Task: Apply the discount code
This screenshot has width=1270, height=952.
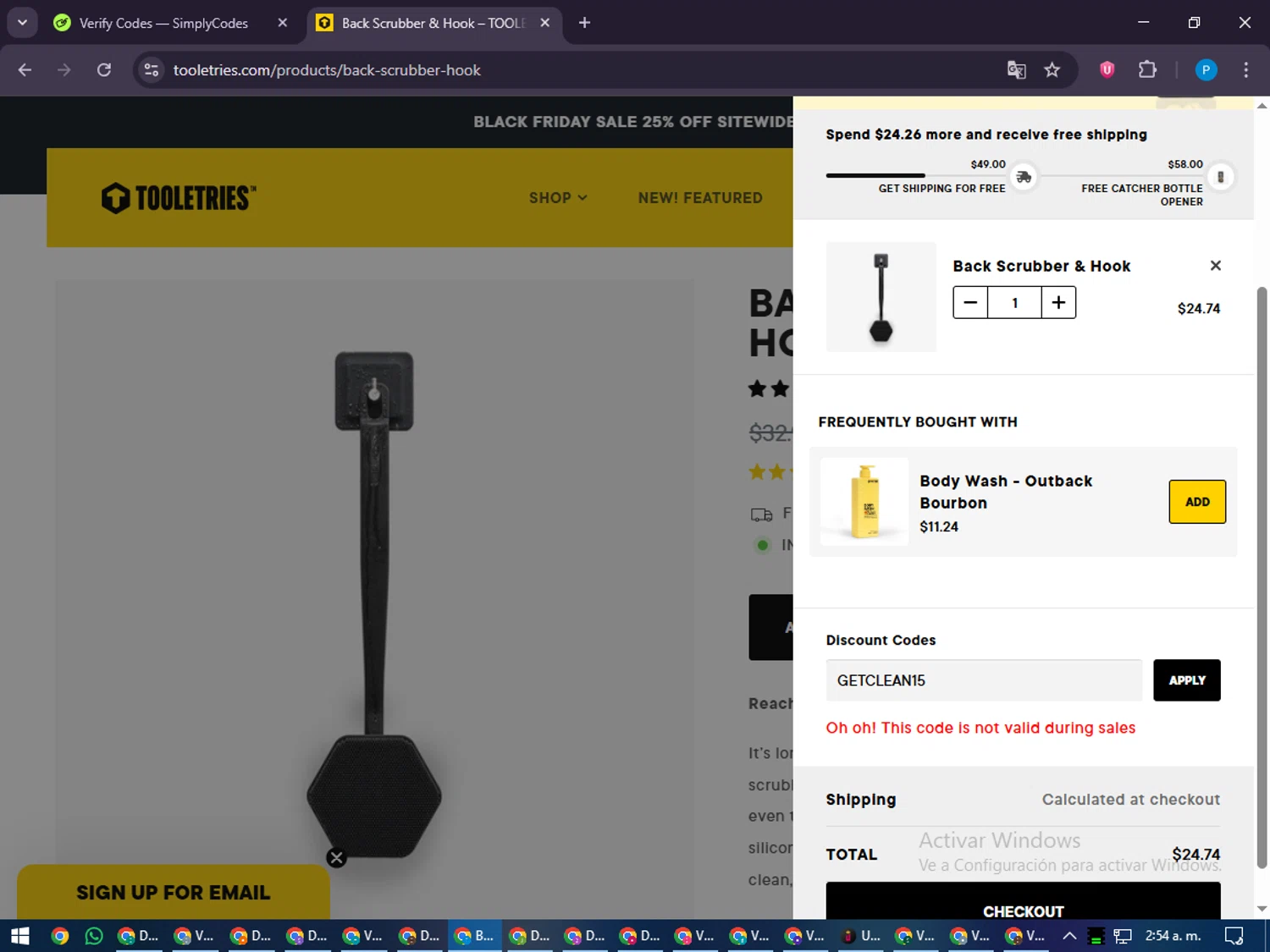Action: click(1187, 680)
